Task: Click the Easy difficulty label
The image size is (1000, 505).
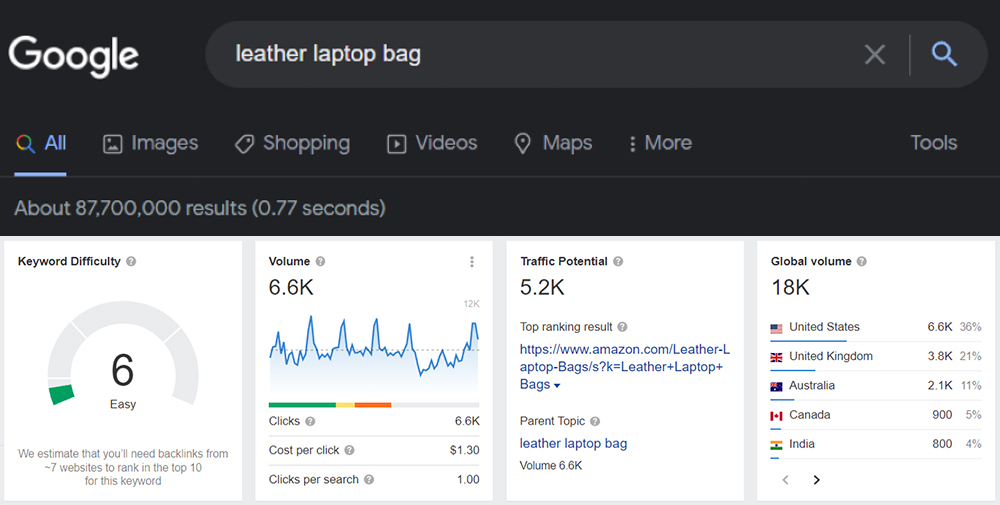Action: coord(122,404)
